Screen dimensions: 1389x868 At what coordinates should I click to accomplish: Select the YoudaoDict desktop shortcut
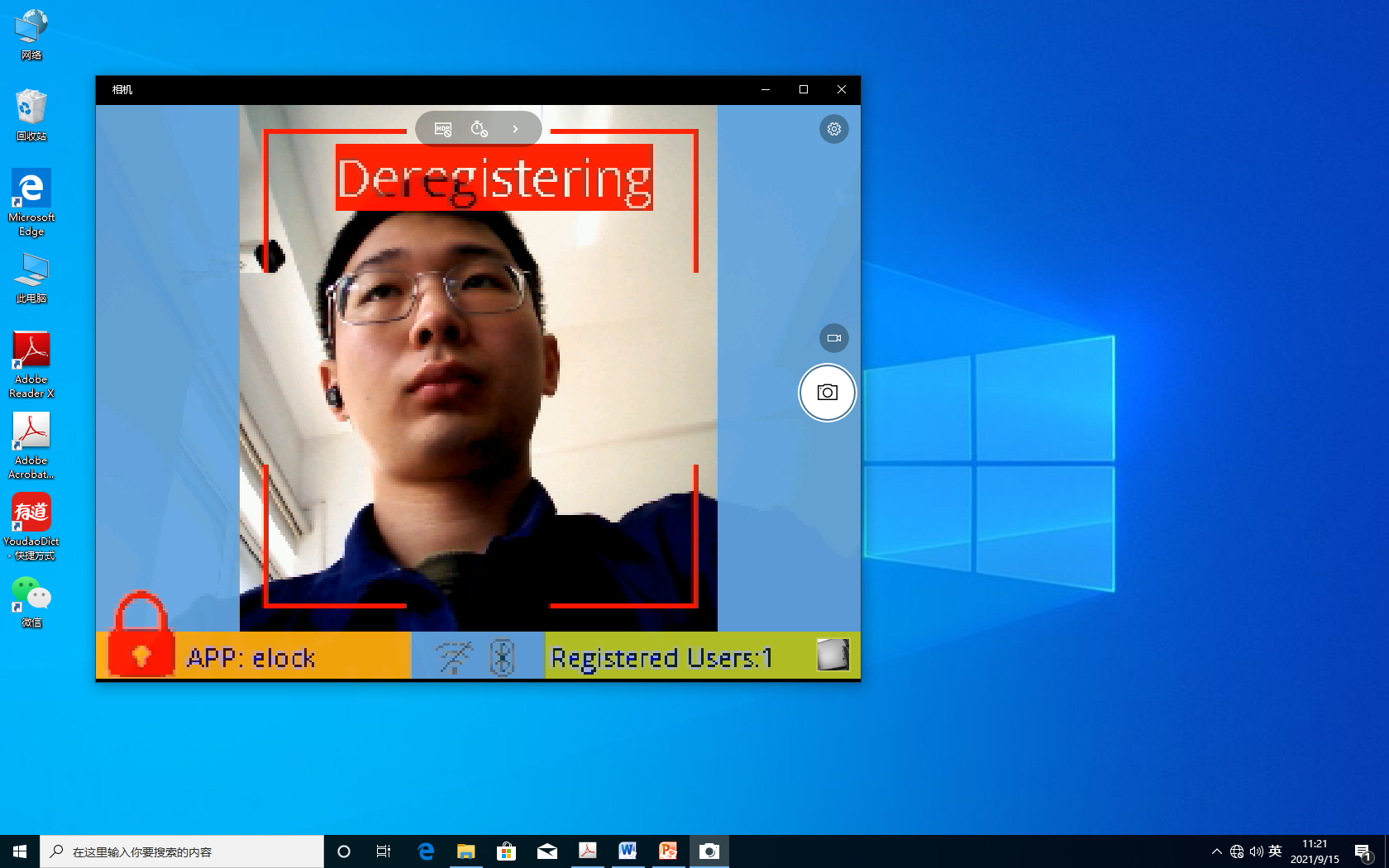coord(31,527)
